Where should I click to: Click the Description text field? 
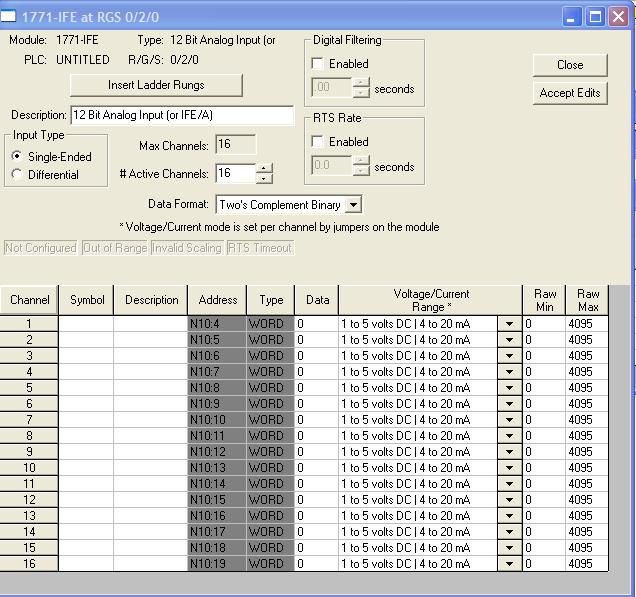click(182, 115)
